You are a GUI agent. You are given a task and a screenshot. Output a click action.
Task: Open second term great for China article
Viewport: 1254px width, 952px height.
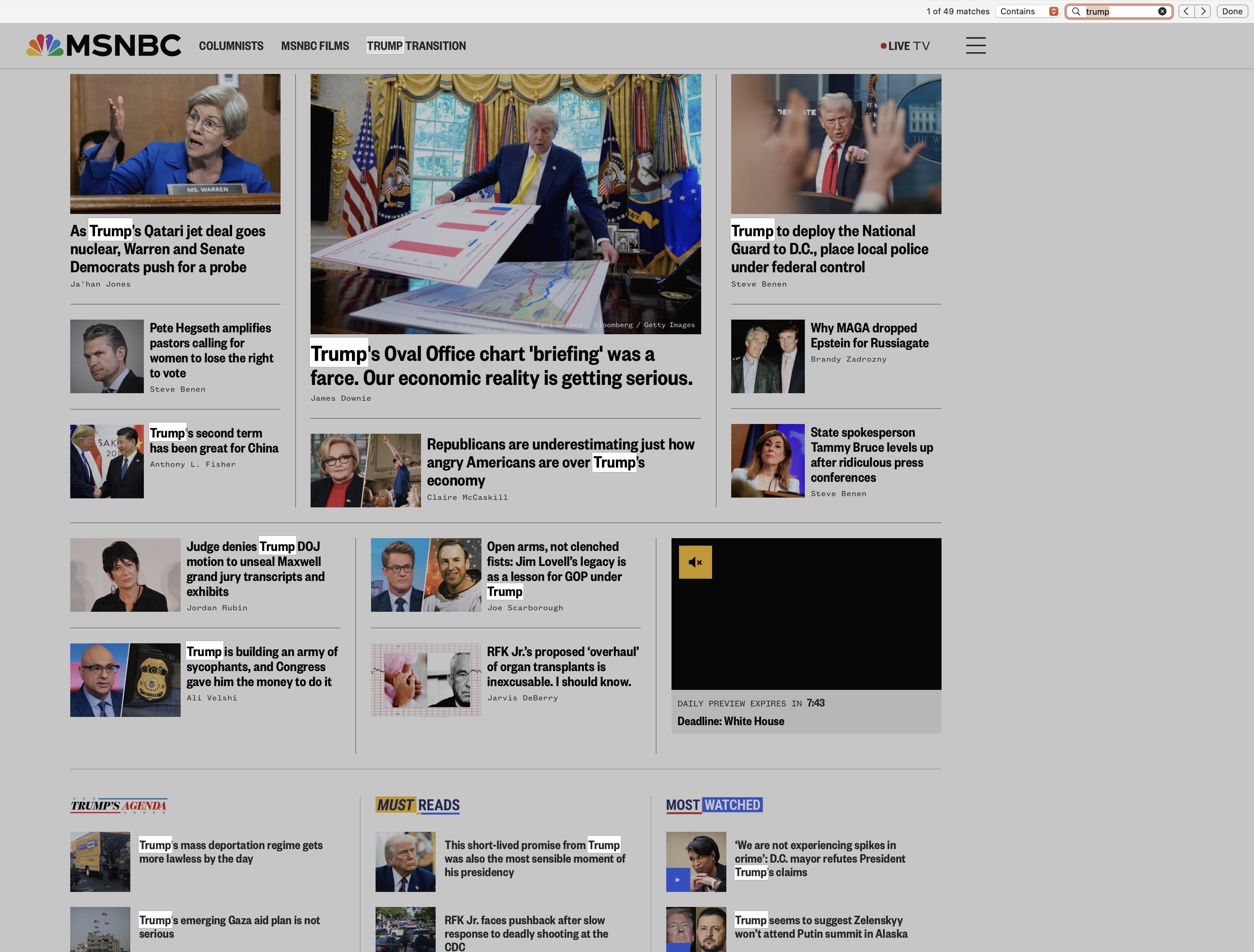click(x=214, y=441)
